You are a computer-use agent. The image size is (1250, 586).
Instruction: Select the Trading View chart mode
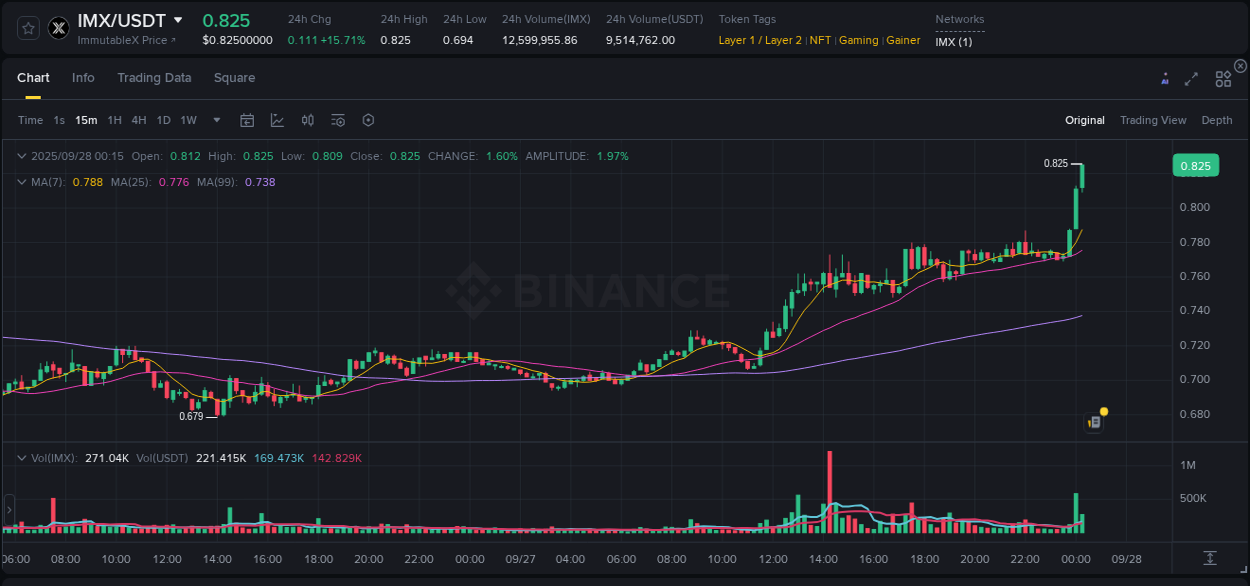[1153, 120]
